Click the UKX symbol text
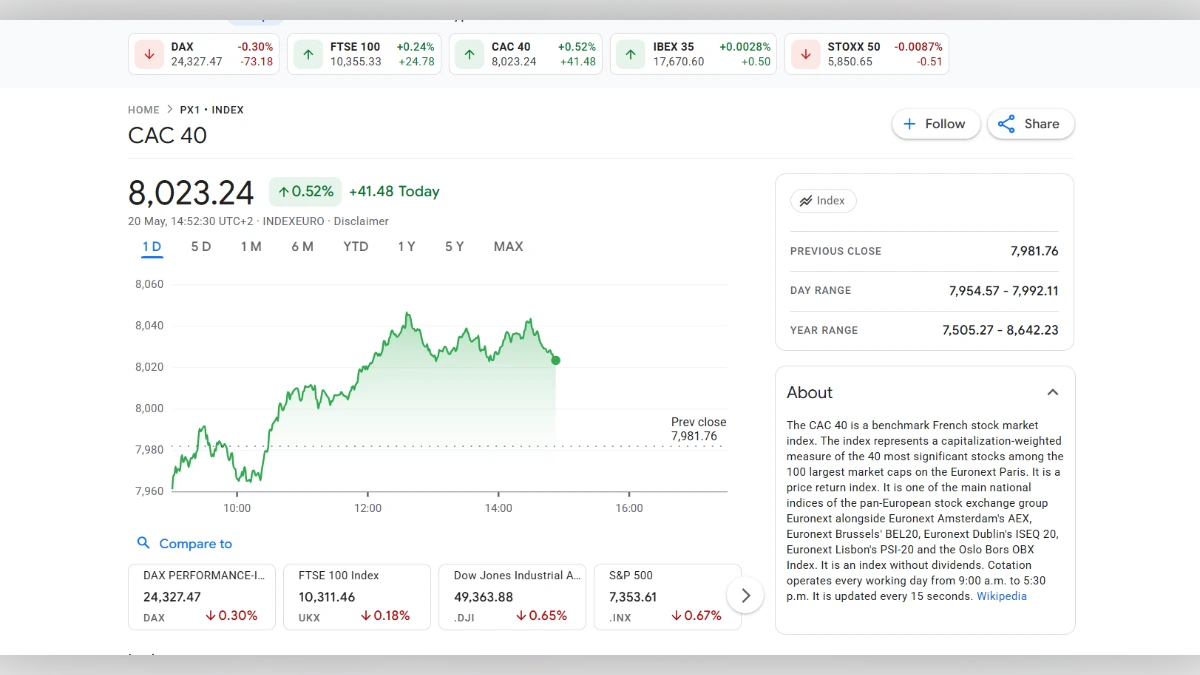The width and height of the screenshot is (1200, 675). point(309,617)
